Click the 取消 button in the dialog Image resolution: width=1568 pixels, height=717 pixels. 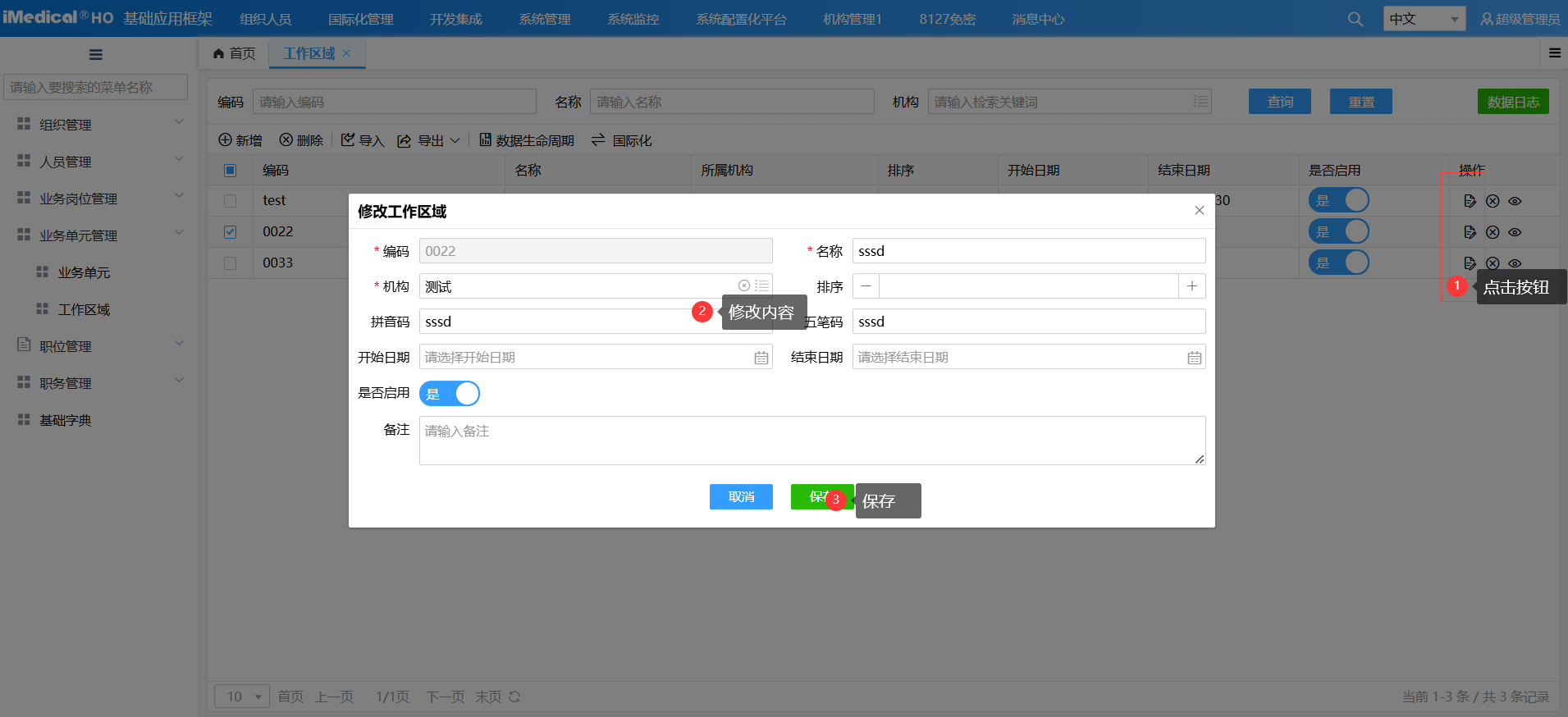741,496
